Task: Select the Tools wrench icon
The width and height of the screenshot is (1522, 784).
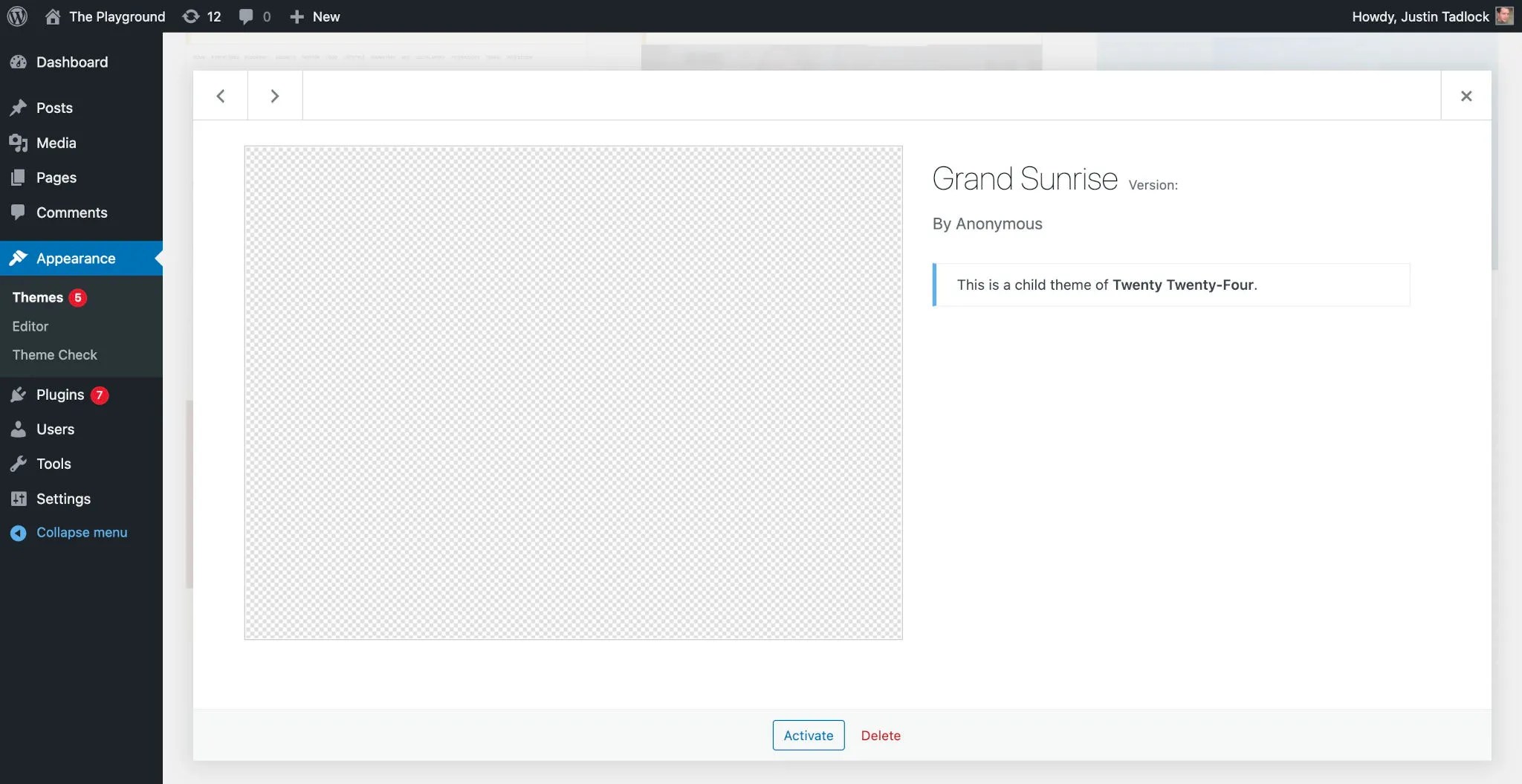Action: click(19, 463)
